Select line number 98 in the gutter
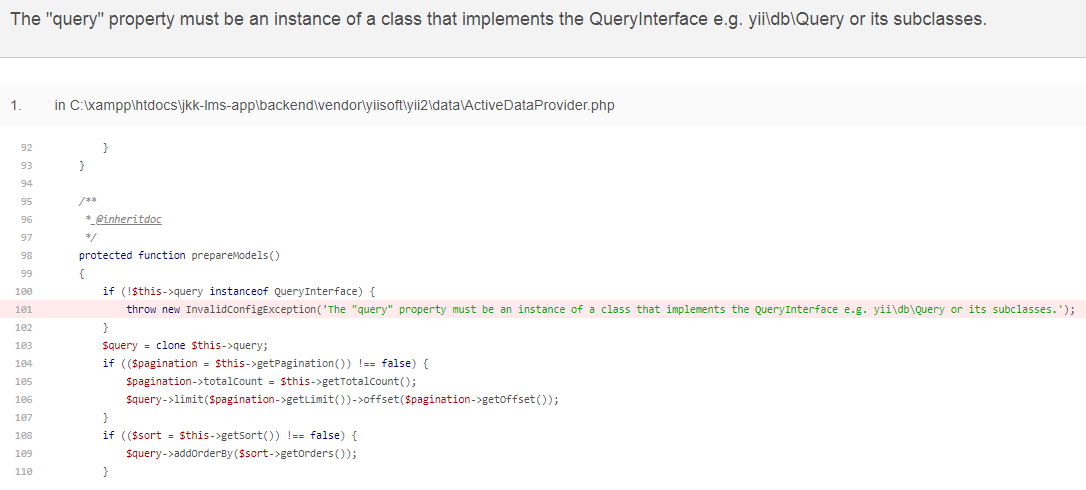1086x490 pixels. (x=27, y=255)
